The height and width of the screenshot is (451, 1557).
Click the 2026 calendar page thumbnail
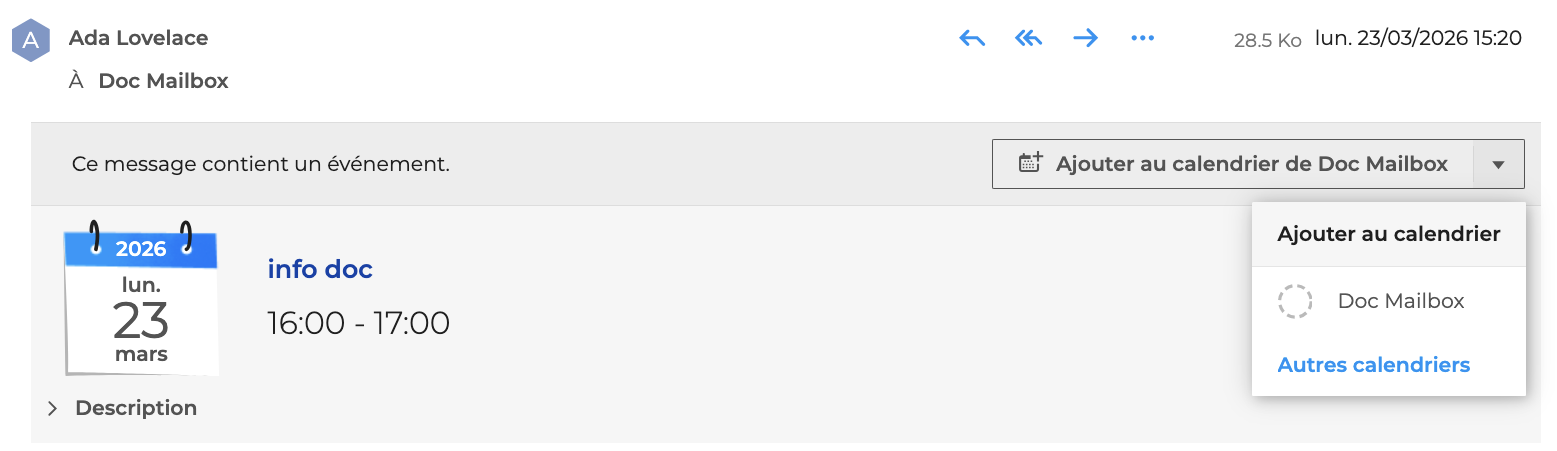coord(141,299)
